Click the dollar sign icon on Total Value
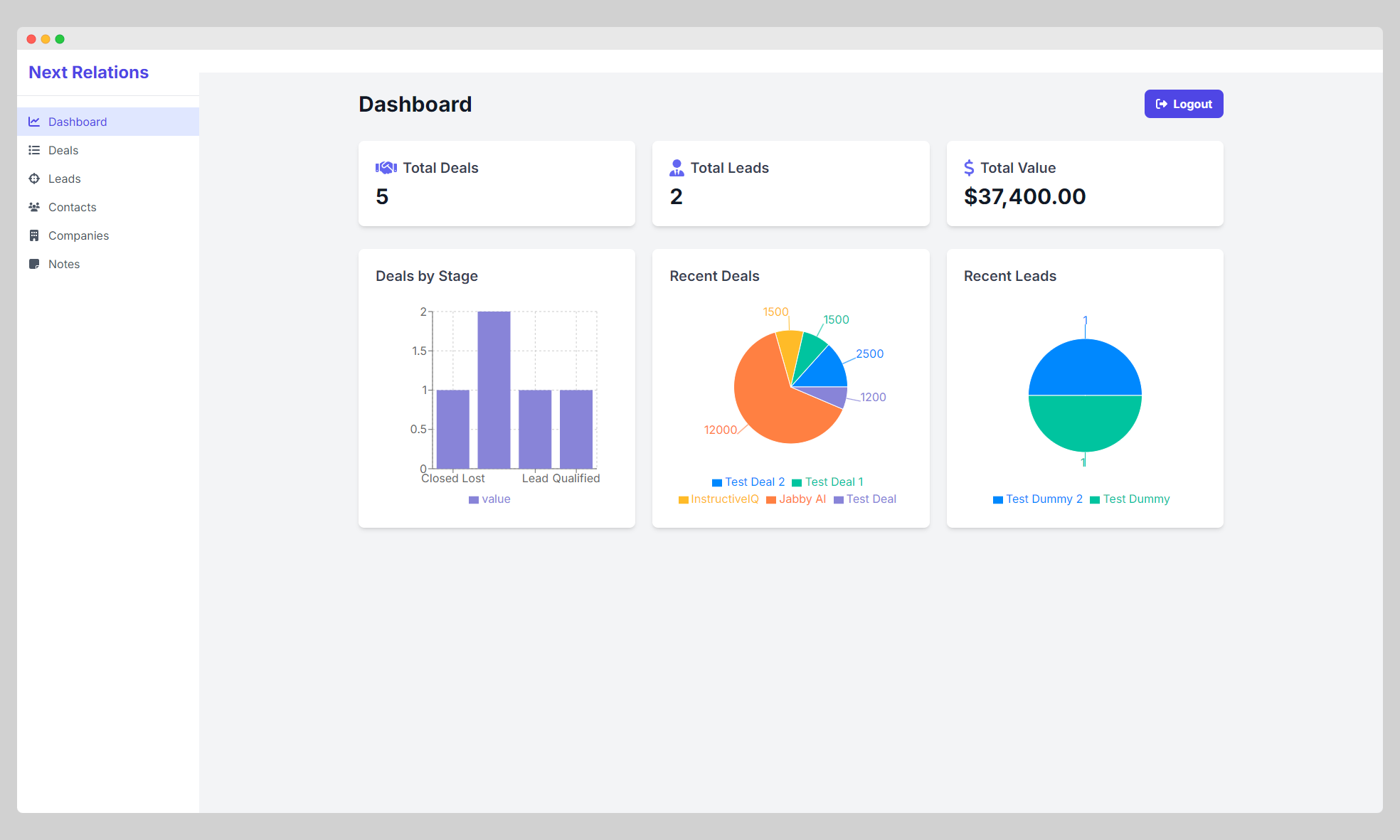This screenshot has height=840, width=1400. pyautogui.click(x=969, y=168)
